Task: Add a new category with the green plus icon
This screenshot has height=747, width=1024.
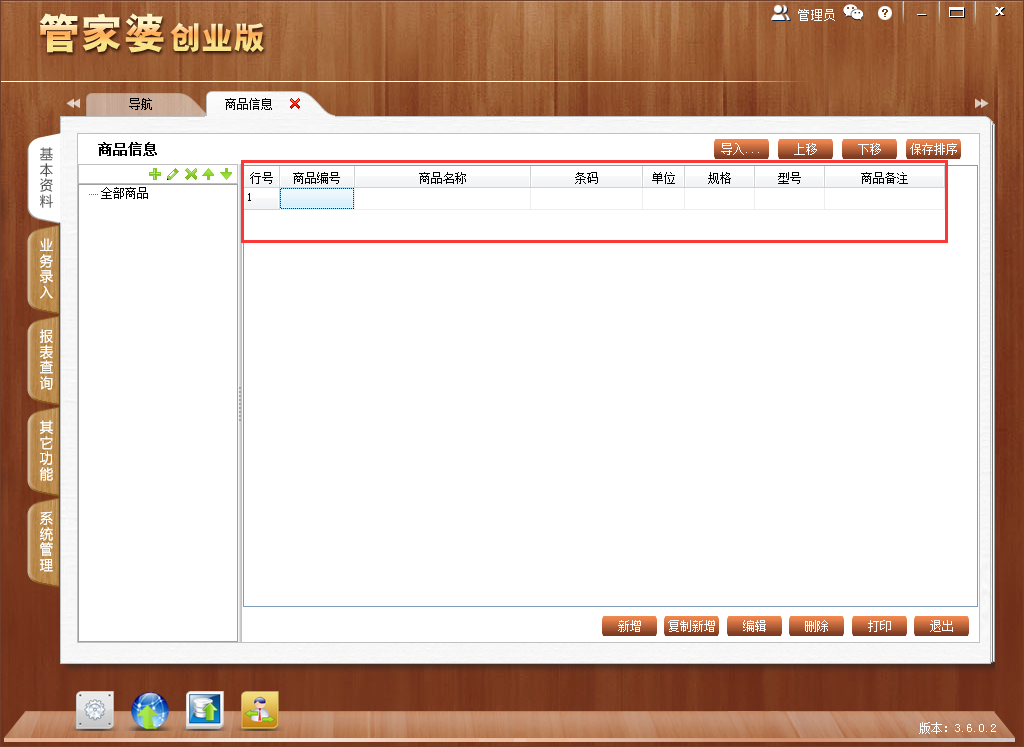Action: pyautogui.click(x=155, y=174)
